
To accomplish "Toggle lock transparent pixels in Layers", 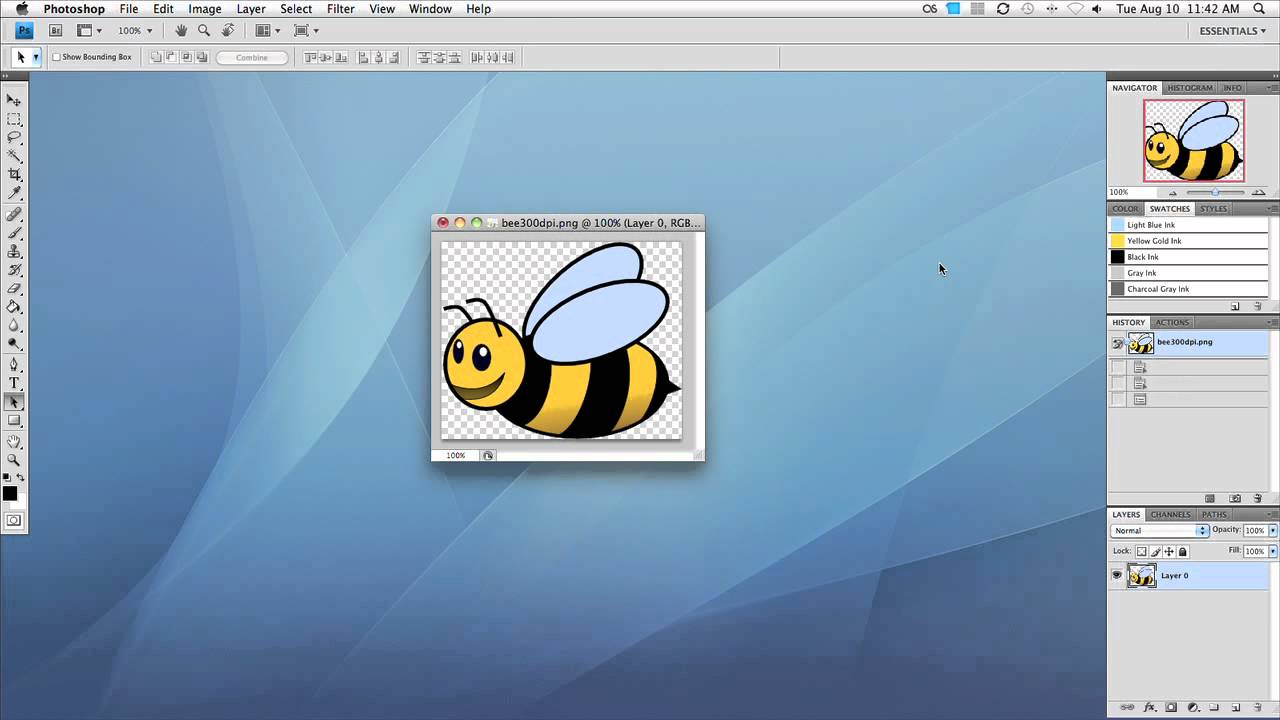I will coord(1141,551).
